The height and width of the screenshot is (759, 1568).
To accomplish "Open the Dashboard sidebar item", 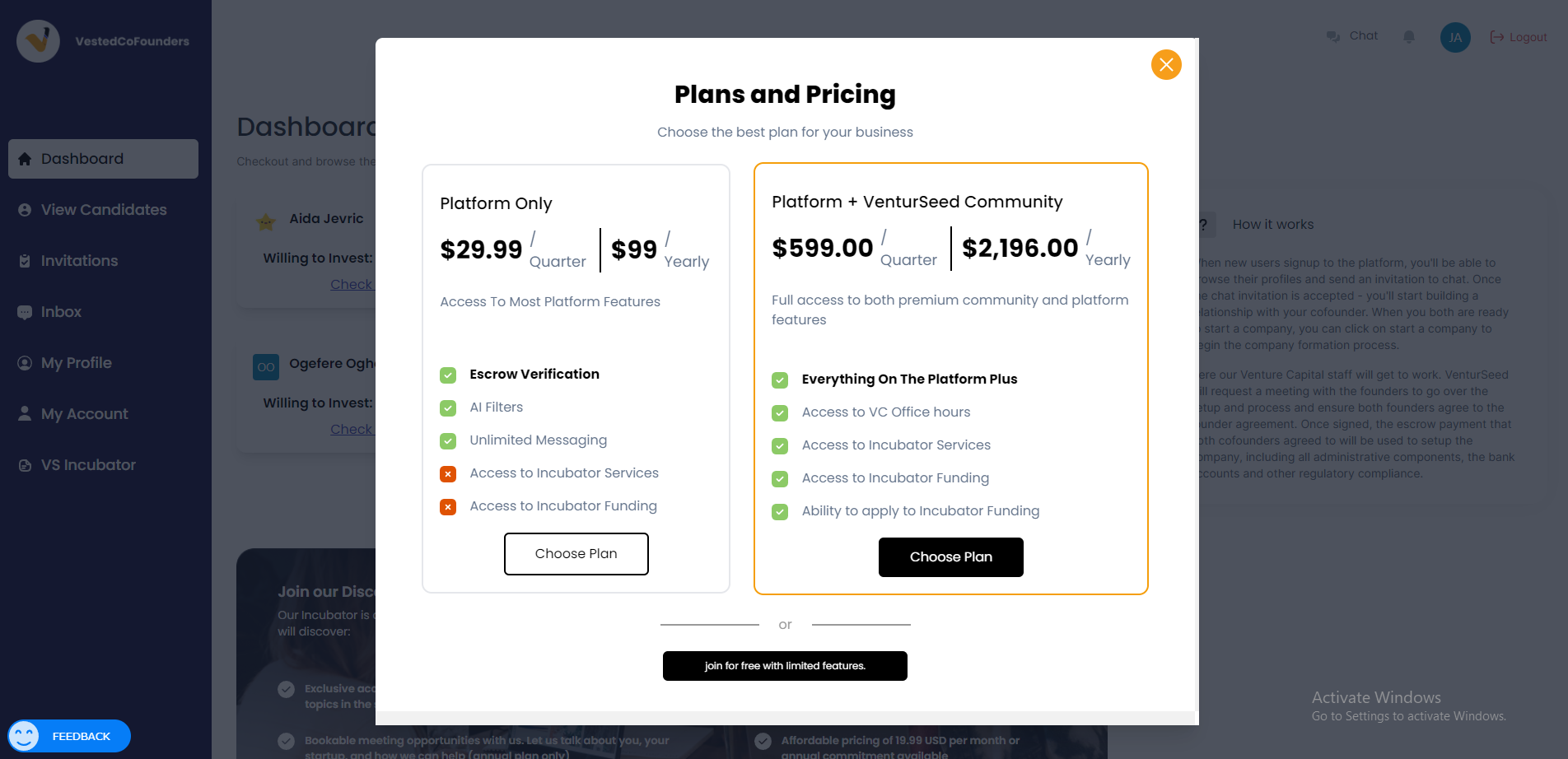I will (103, 159).
